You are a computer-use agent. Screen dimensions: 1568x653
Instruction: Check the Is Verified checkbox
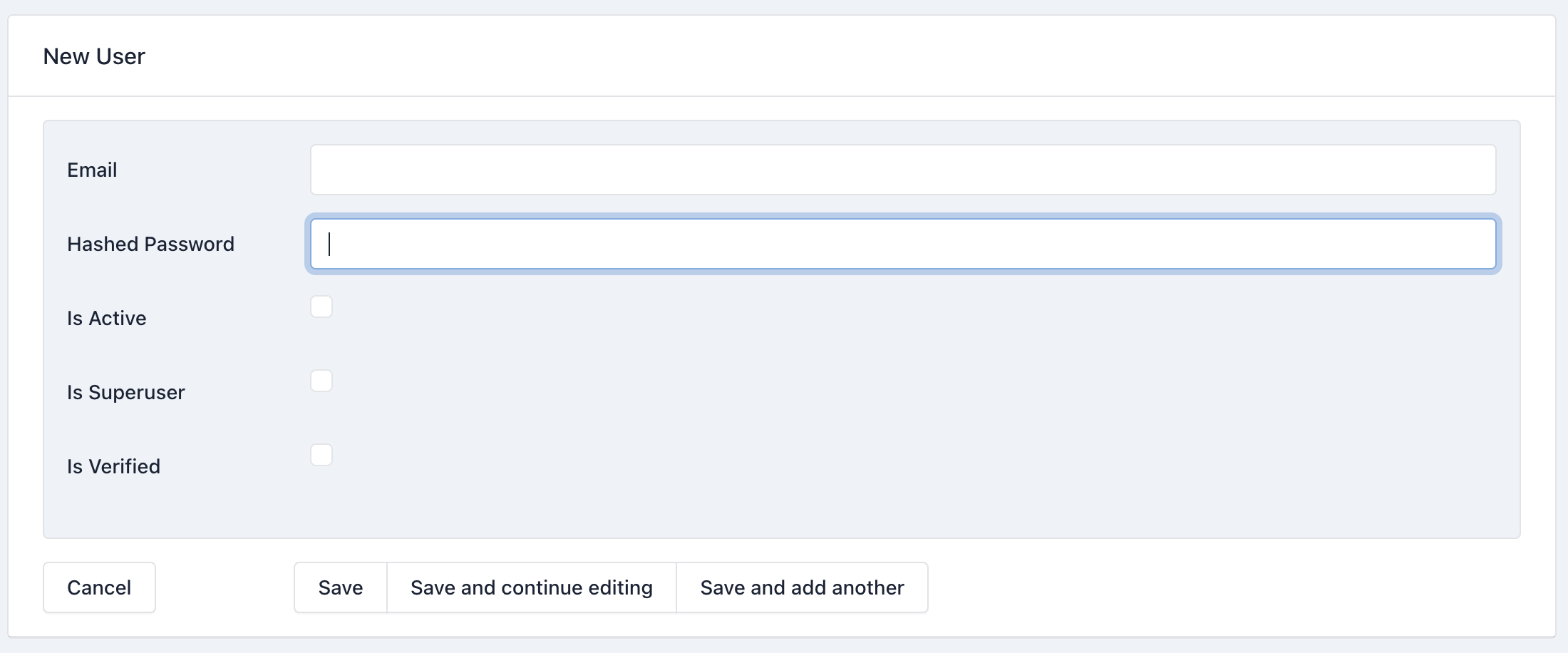coord(321,455)
